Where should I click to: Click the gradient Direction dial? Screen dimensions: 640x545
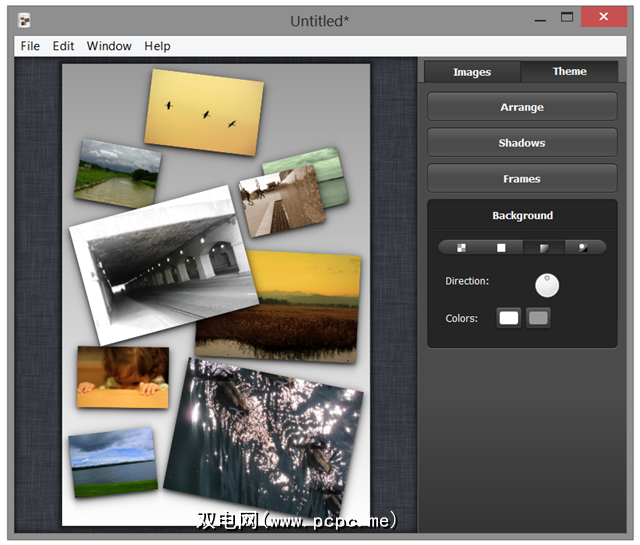point(547,285)
